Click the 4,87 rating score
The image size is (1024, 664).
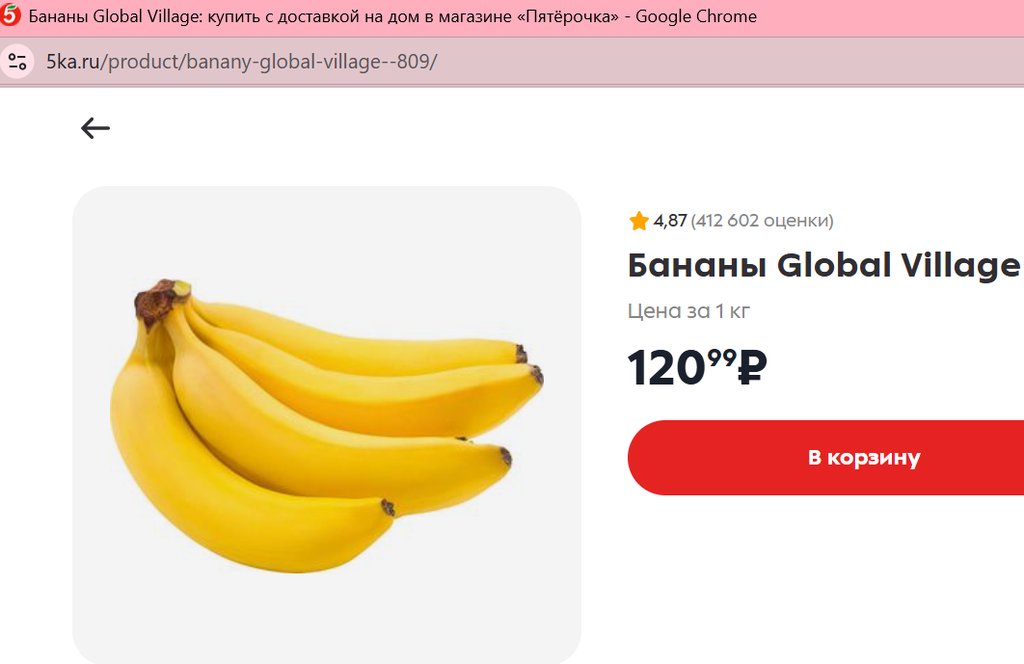670,221
